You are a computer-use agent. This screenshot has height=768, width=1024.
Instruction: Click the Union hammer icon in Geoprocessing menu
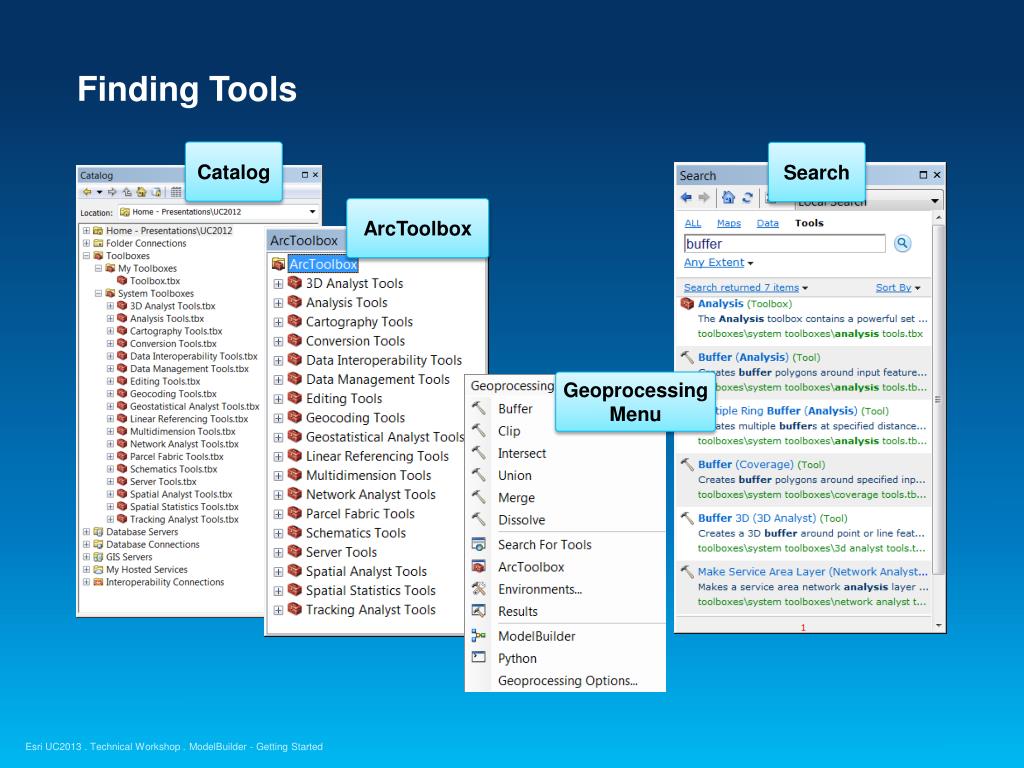(479, 475)
